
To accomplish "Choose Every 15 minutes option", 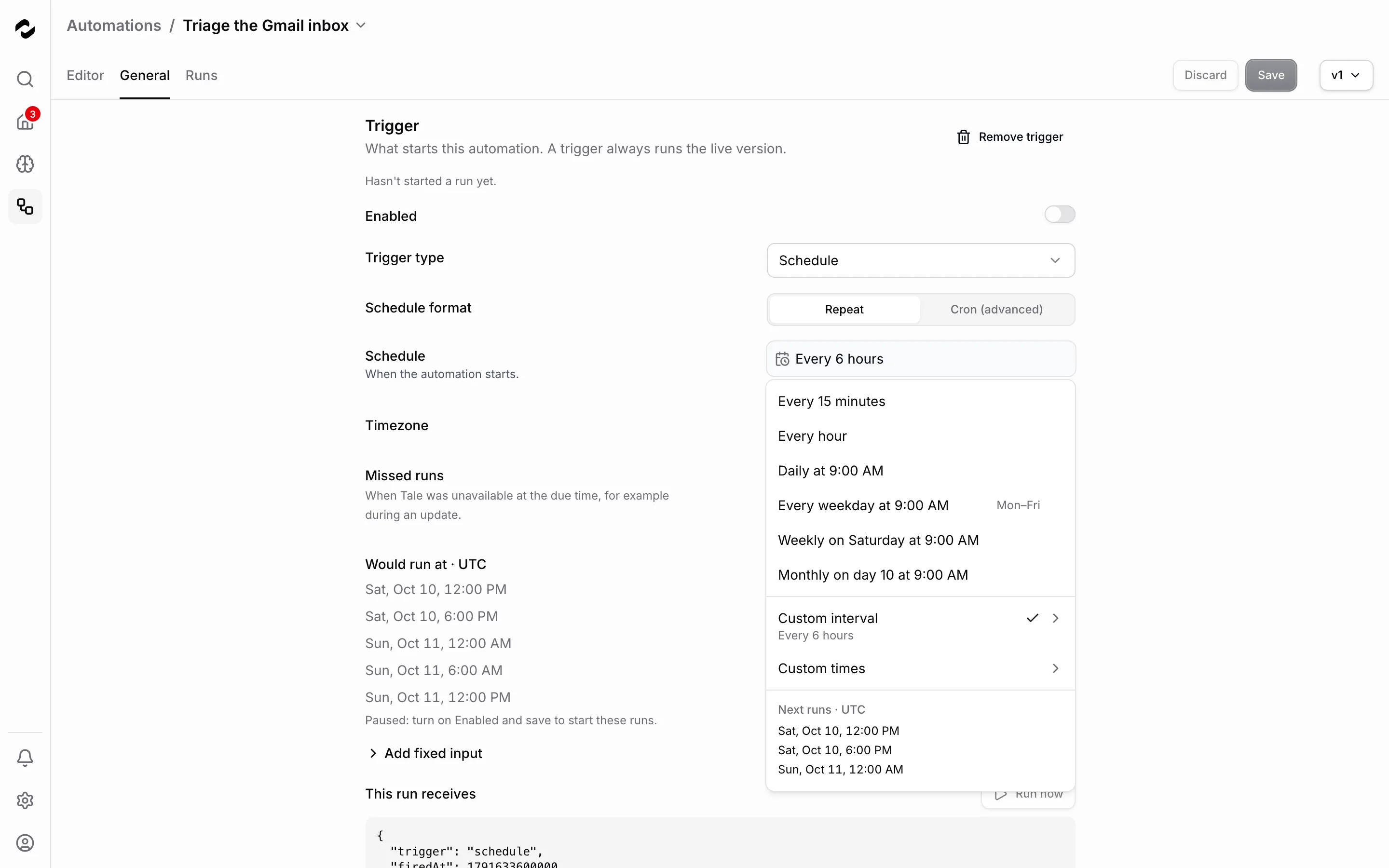I will click(920, 401).
